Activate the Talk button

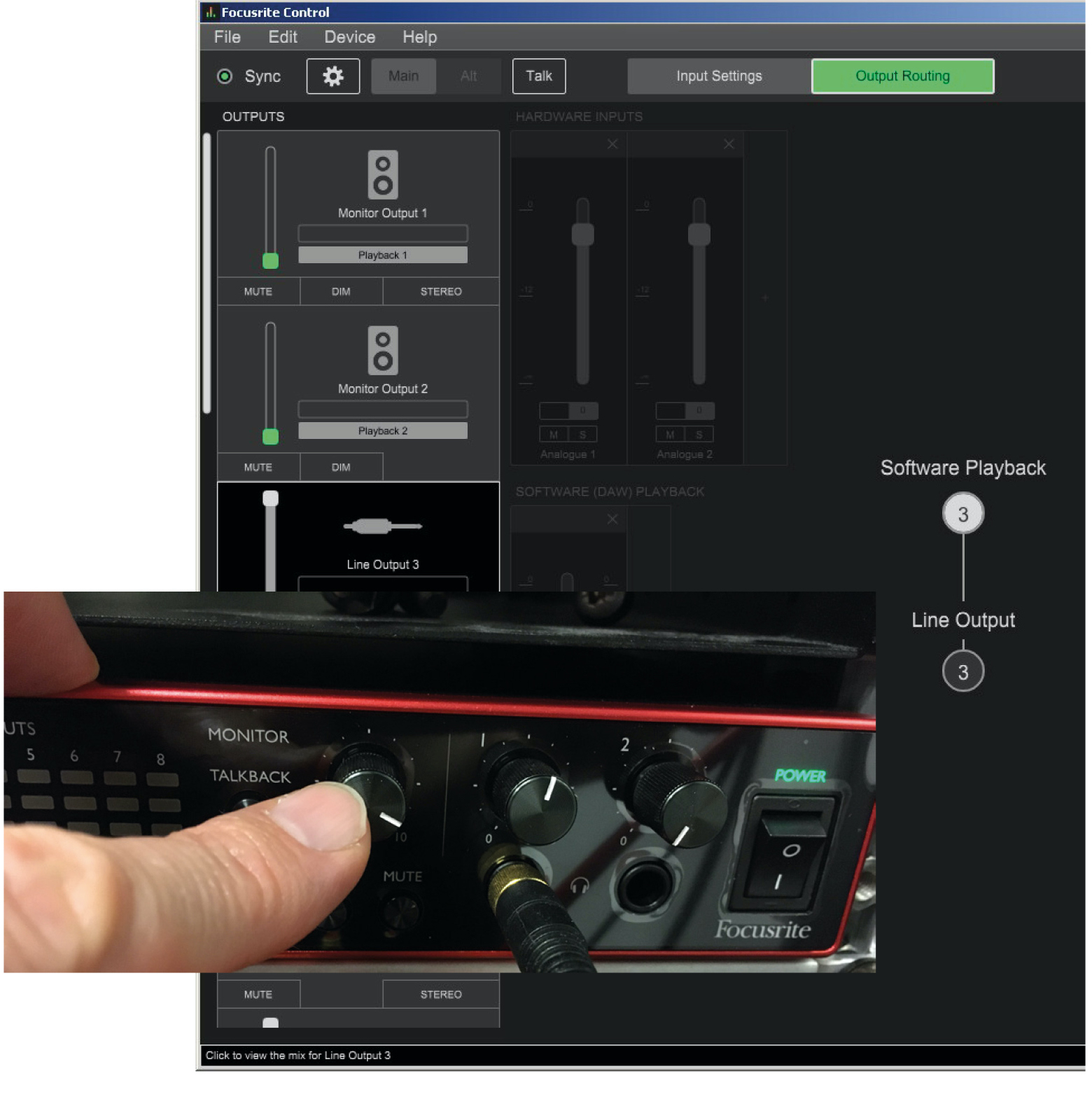point(539,76)
